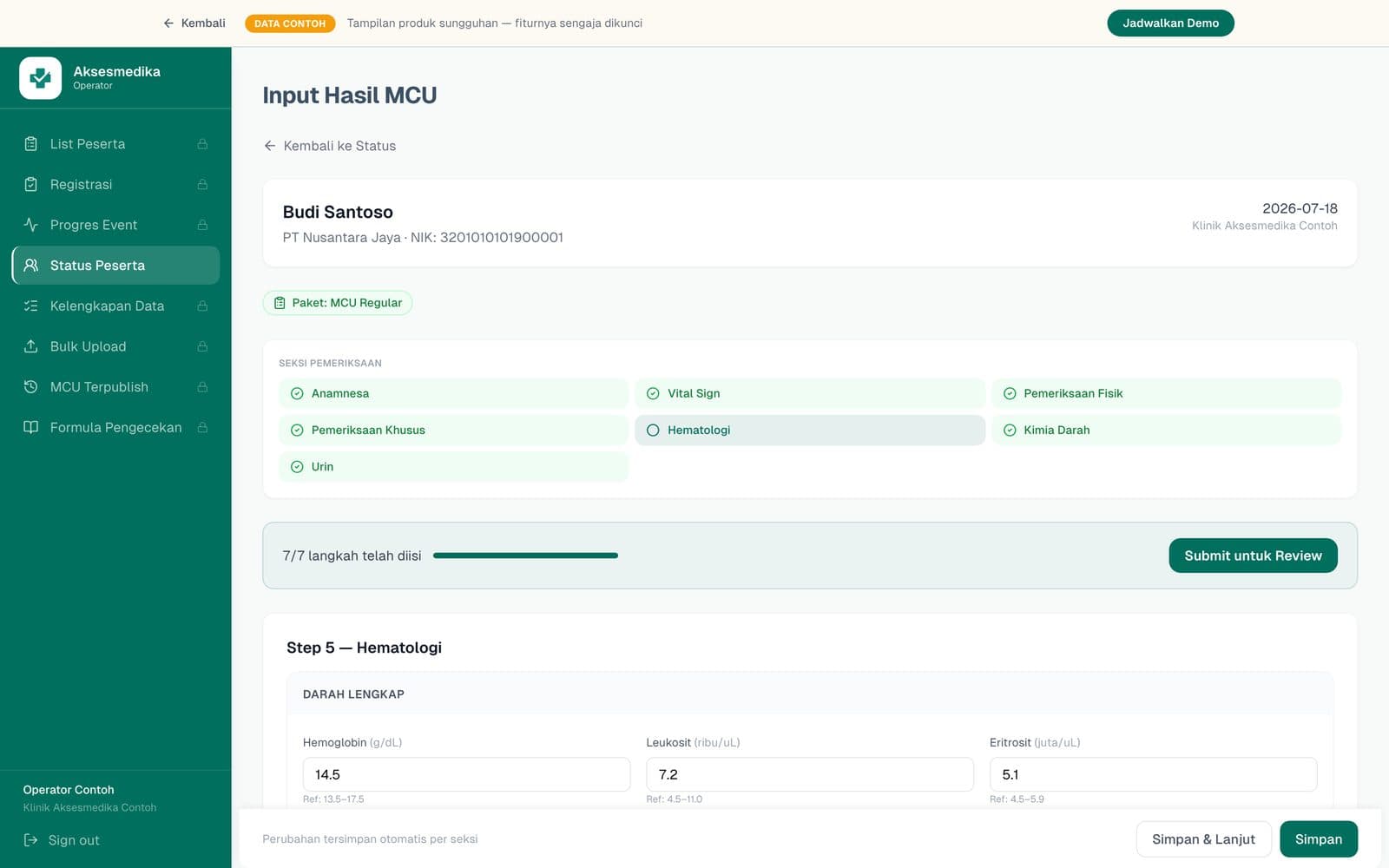
Task: Select the Hematologi exam section
Action: coord(810,430)
